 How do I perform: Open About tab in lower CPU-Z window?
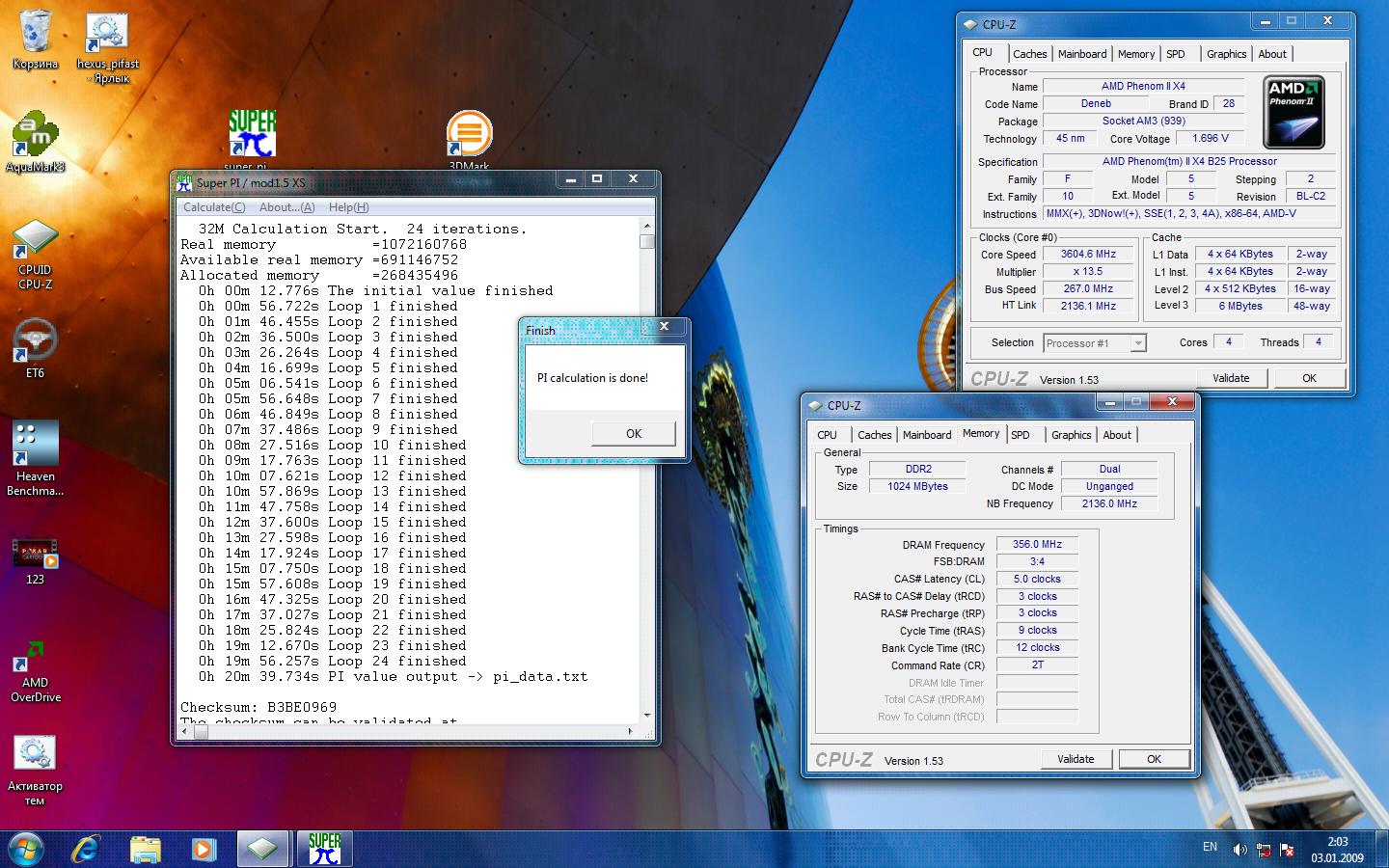pyautogui.click(x=1117, y=435)
